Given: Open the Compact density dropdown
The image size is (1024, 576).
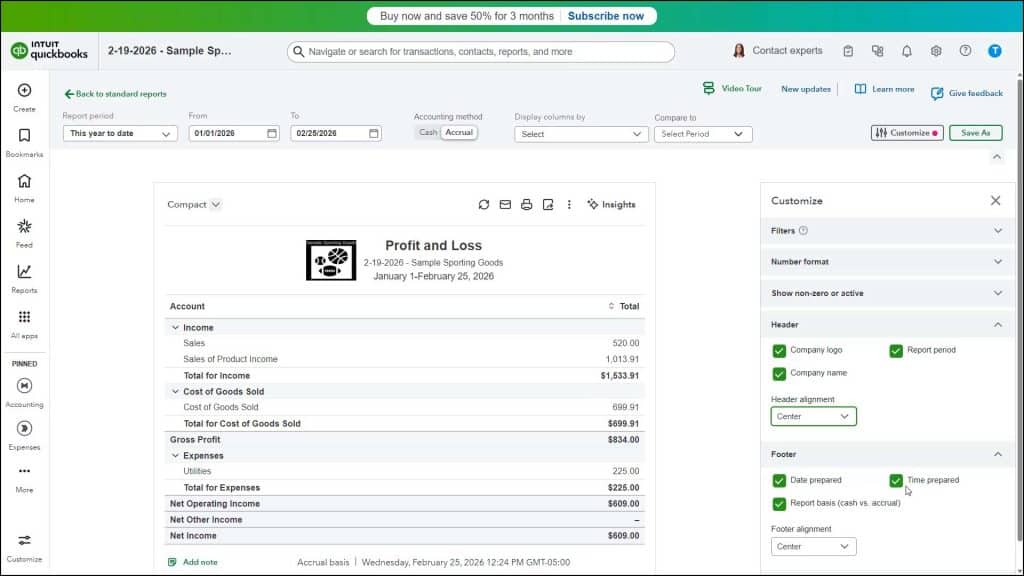Looking at the screenshot, I should [192, 204].
